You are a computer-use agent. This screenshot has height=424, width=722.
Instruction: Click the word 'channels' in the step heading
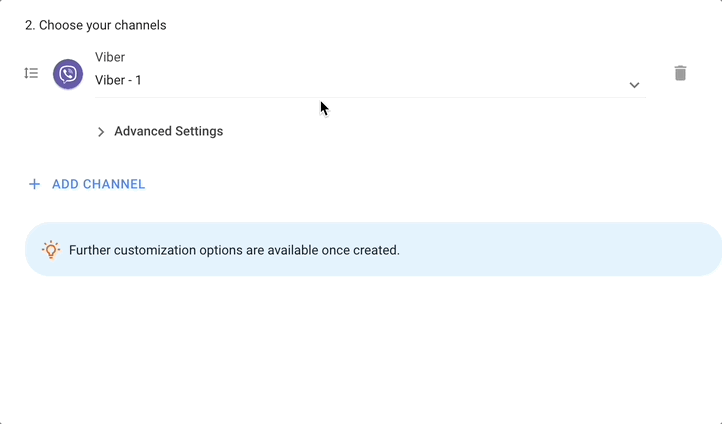139,25
